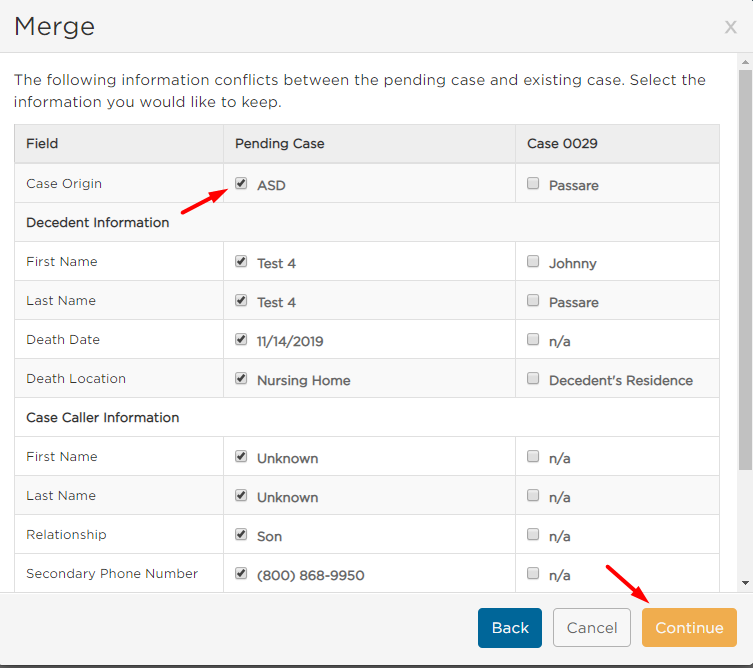This screenshot has height=668, width=753.
Task: Select Passare as decedent last name
Action: (533, 300)
